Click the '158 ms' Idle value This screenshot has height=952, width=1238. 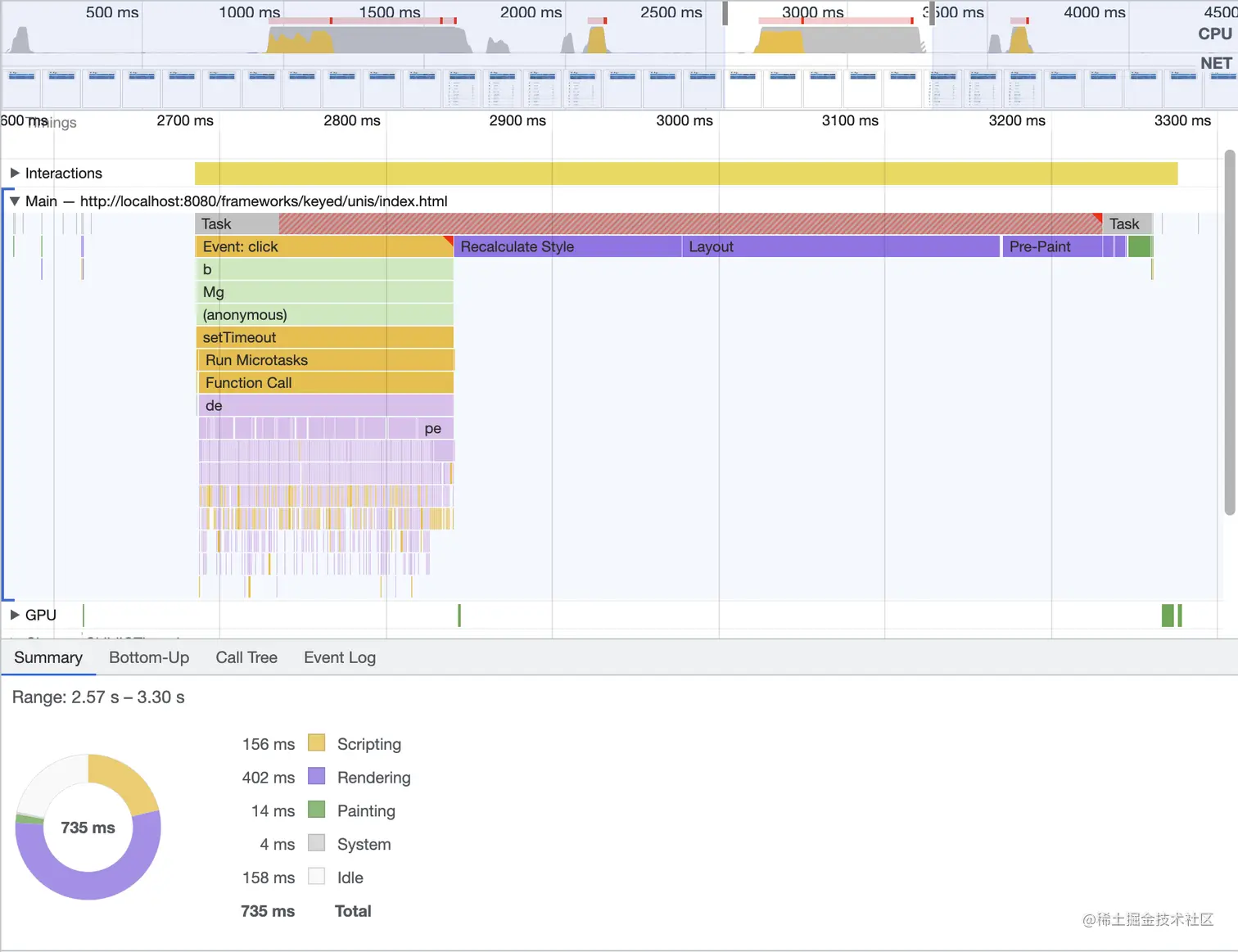(269, 878)
